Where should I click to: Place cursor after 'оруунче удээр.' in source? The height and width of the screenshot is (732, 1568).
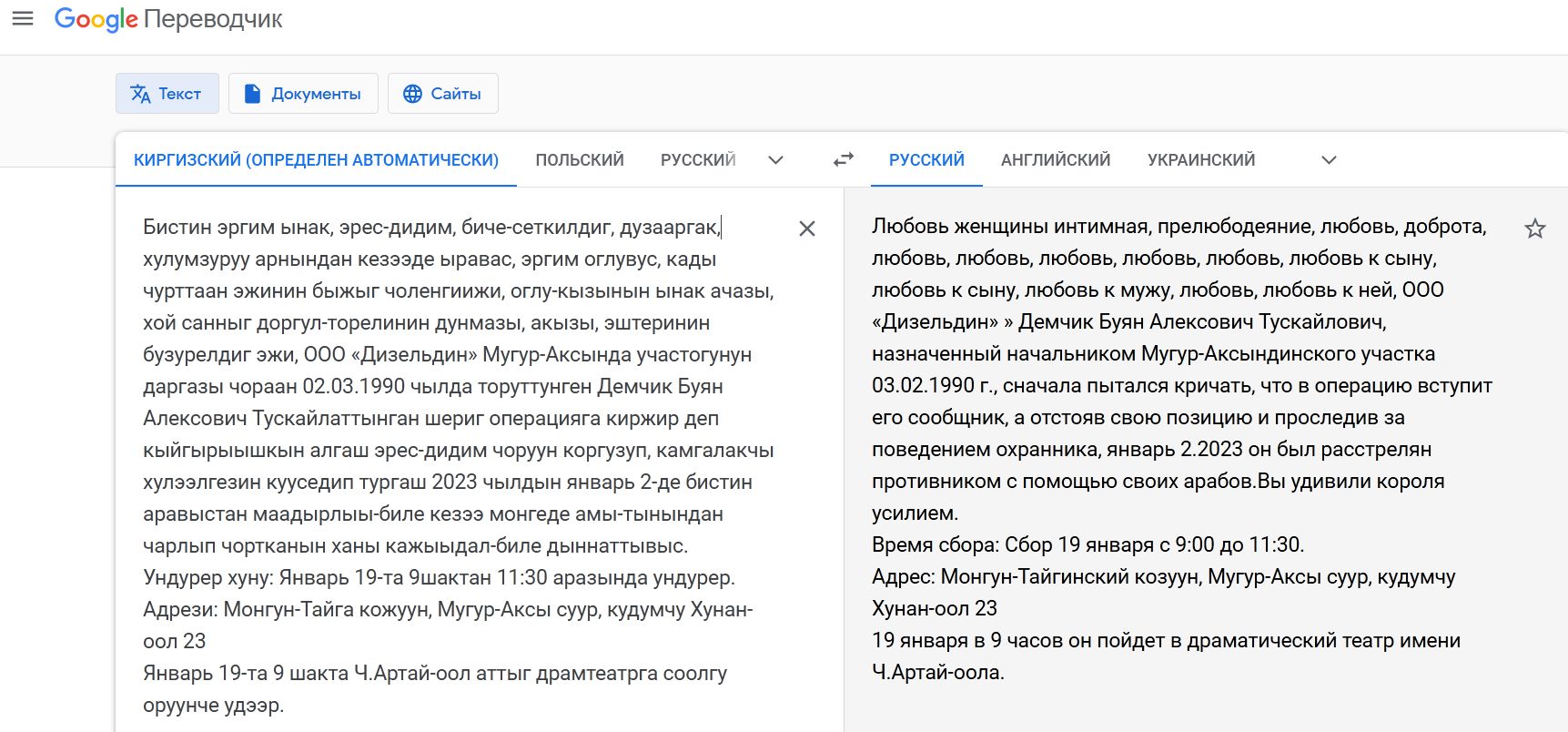point(285,706)
